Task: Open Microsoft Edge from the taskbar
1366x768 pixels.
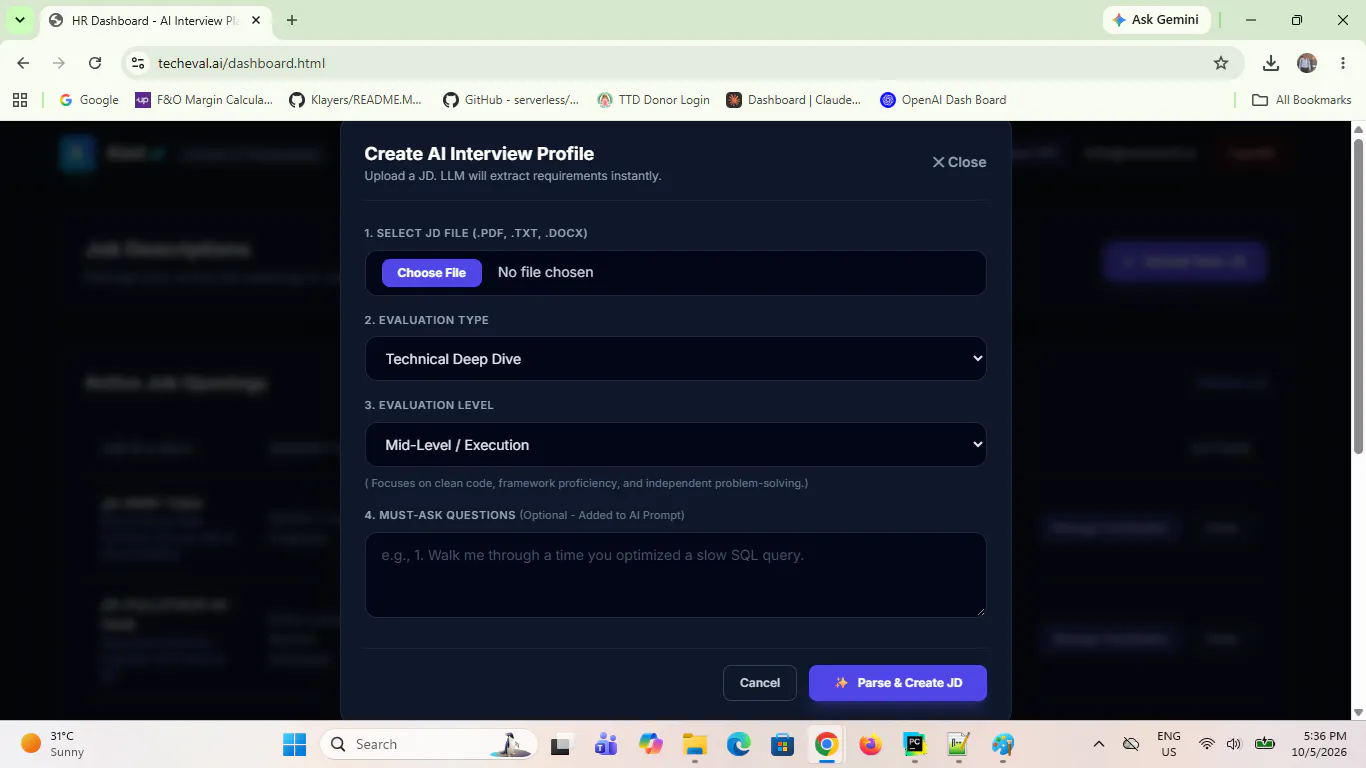Action: (x=738, y=744)
